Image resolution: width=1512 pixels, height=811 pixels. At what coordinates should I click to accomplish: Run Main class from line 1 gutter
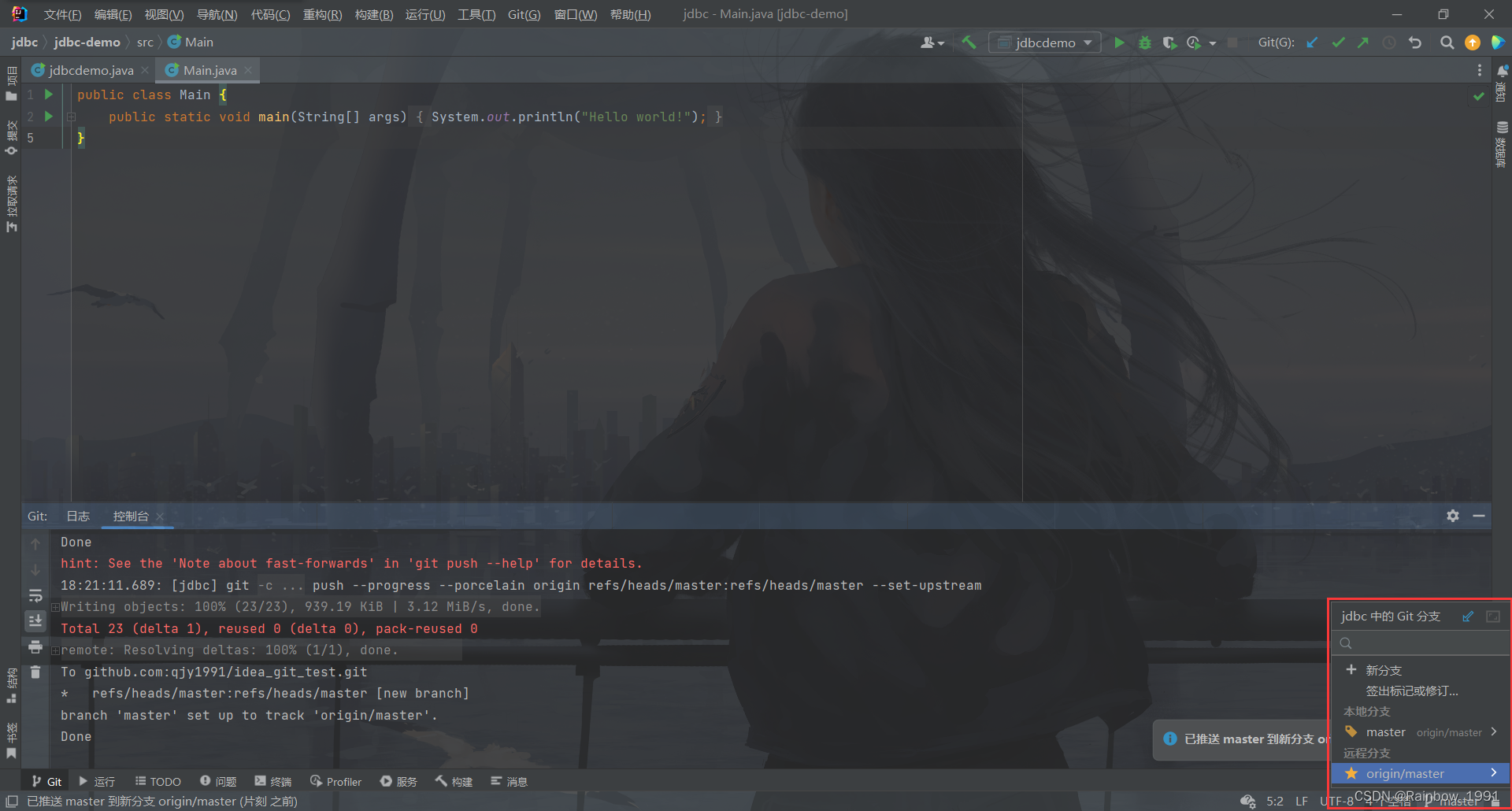49,94
